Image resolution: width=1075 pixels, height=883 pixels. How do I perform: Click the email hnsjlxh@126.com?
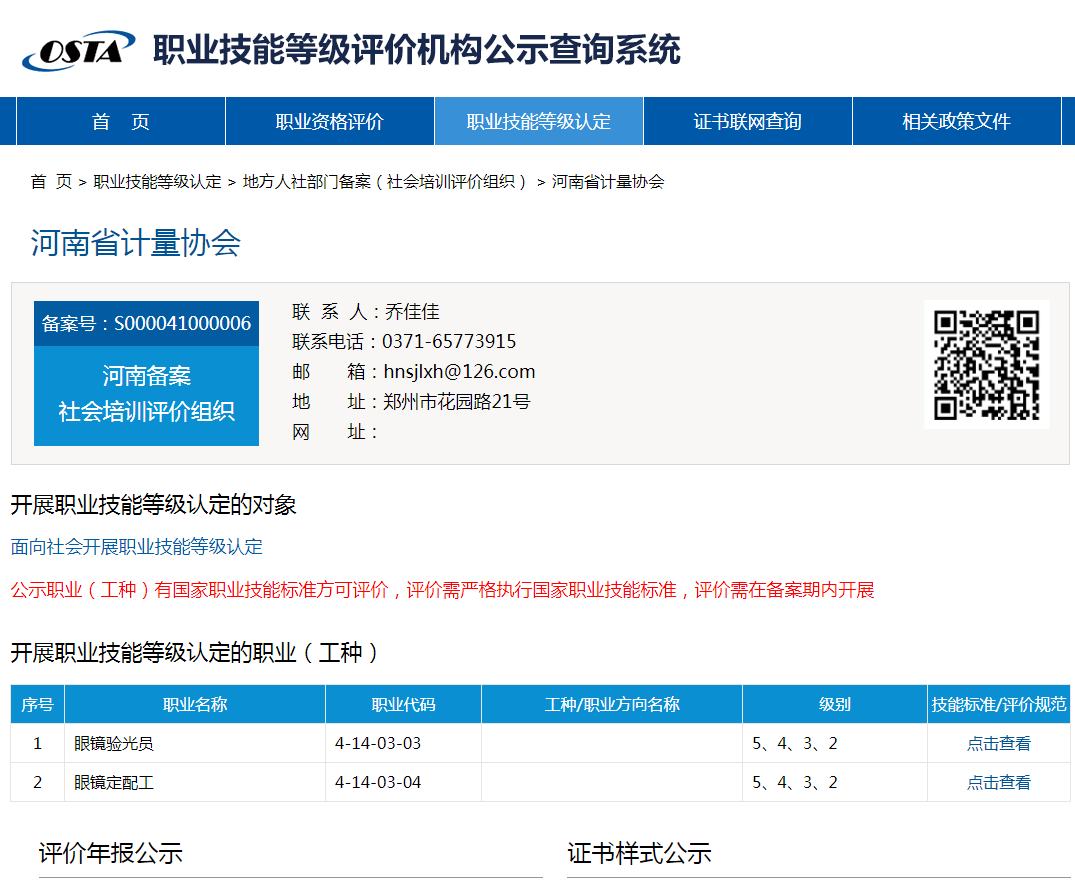[x=459, y=372]
